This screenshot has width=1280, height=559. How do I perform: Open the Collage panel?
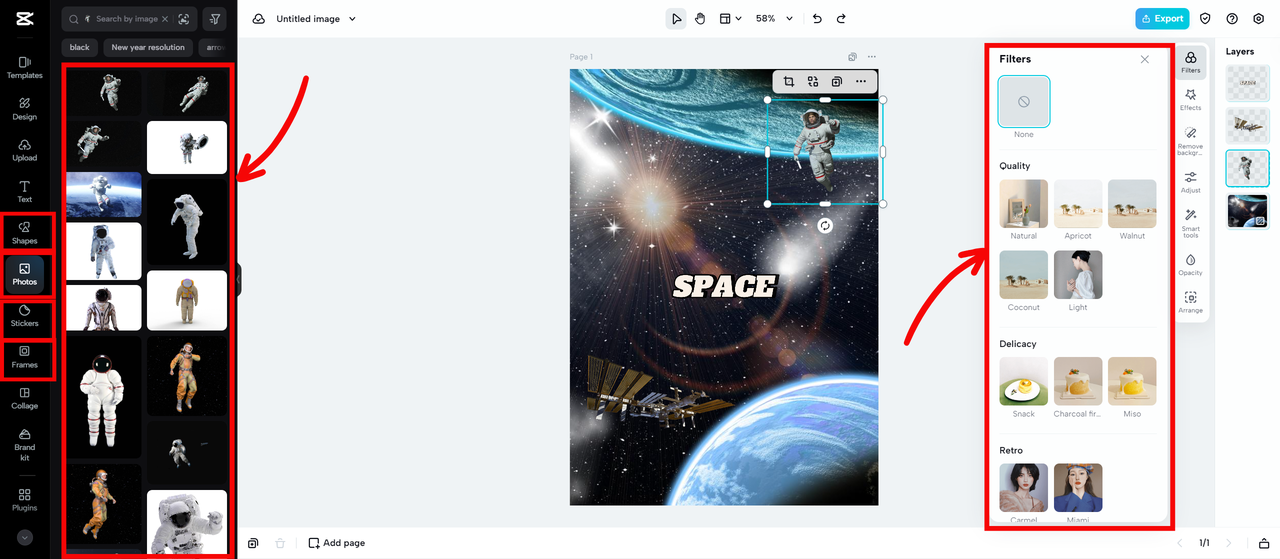point(24,398)
